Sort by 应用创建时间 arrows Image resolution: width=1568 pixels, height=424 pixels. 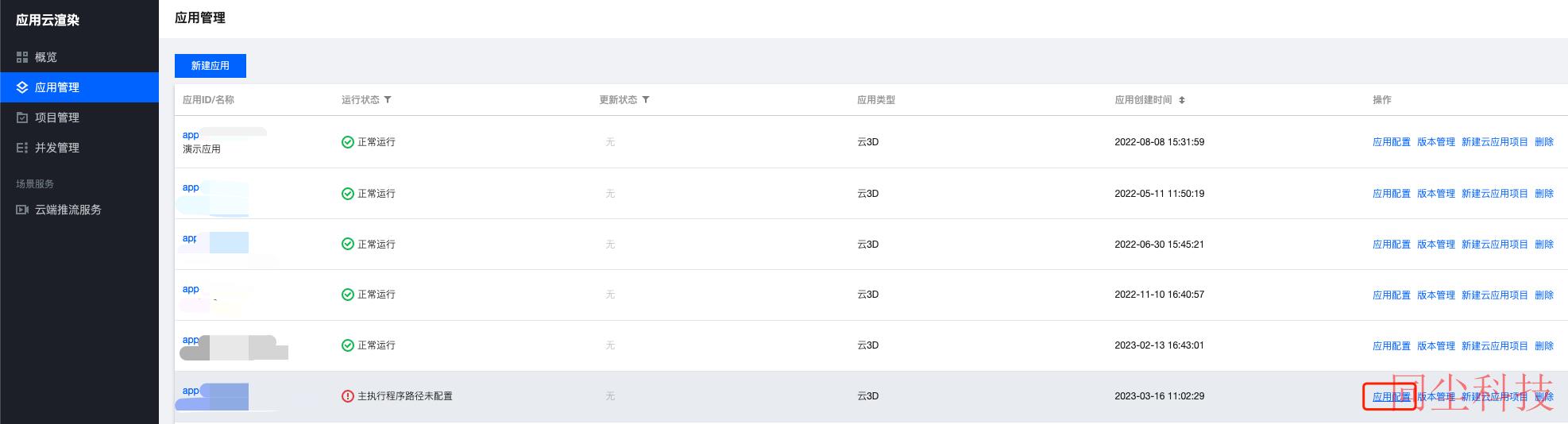point(1182,100)
